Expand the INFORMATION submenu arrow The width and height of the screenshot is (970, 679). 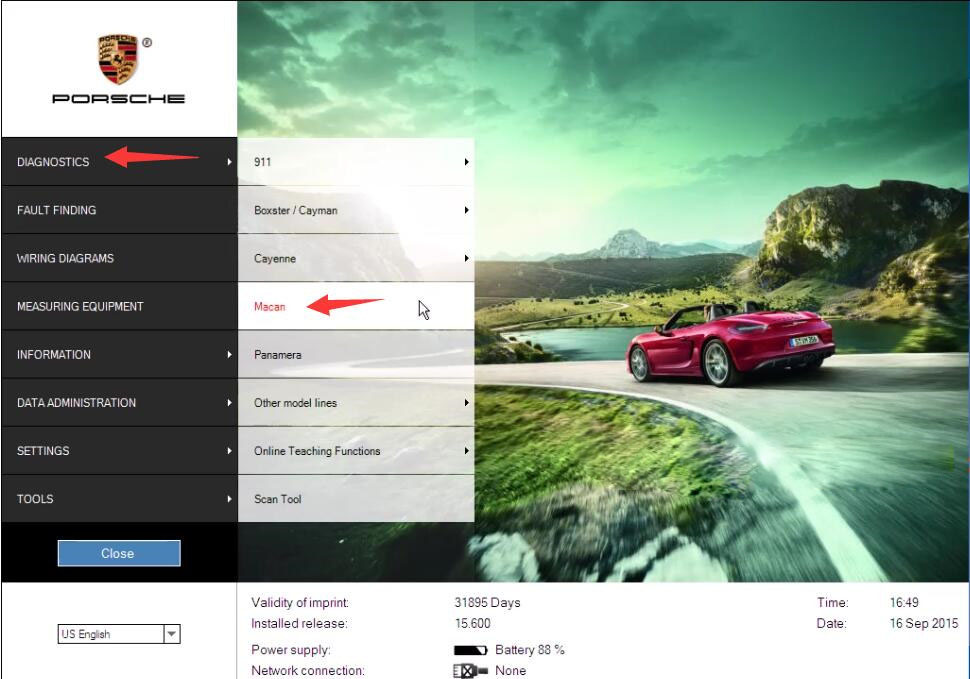tap(229, 355)
